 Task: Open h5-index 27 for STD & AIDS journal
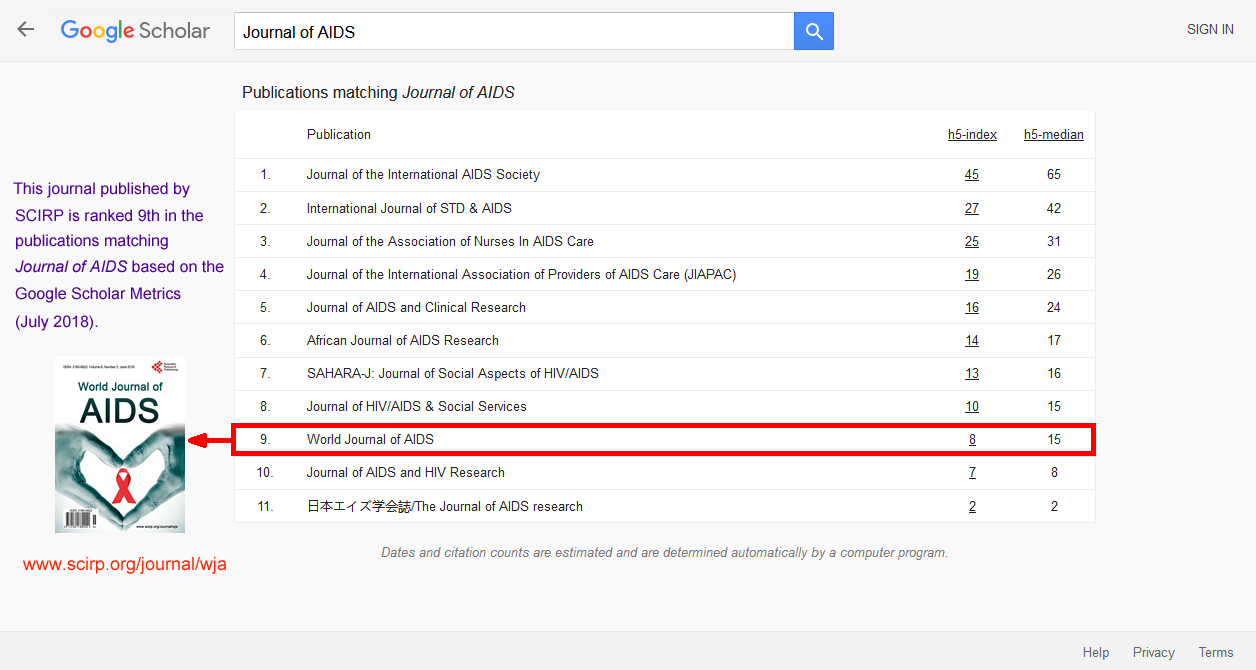(x=972, y=209)
